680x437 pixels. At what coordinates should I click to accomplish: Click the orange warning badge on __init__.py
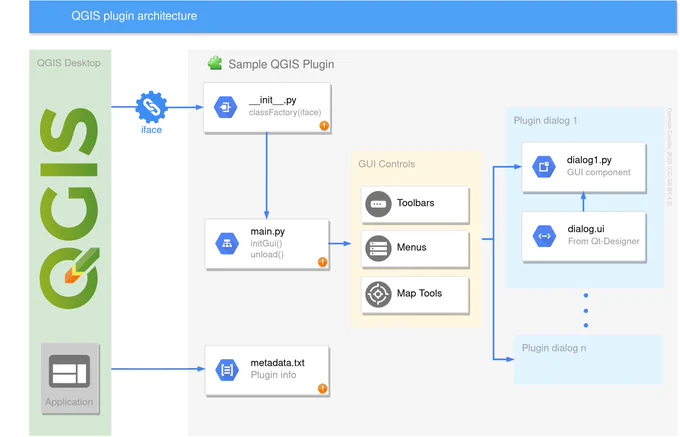pyautogui.click(x=324, y=126)
